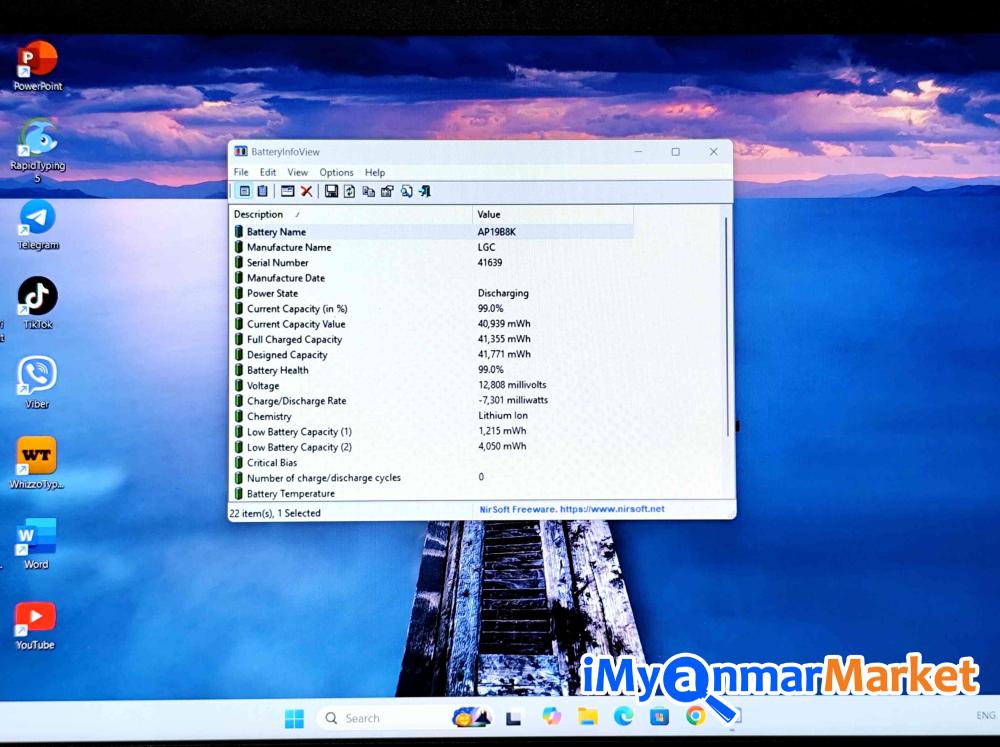
Task: Click the Show Battery Log toolbar icon
Action: (x=262, y=191)
